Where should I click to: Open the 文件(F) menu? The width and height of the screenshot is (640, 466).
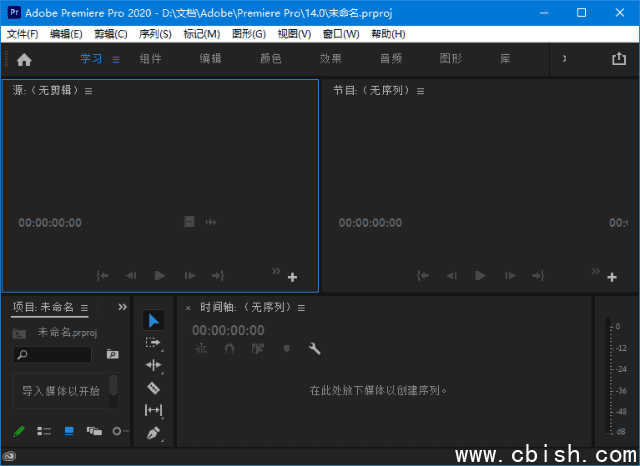(22, 34)
